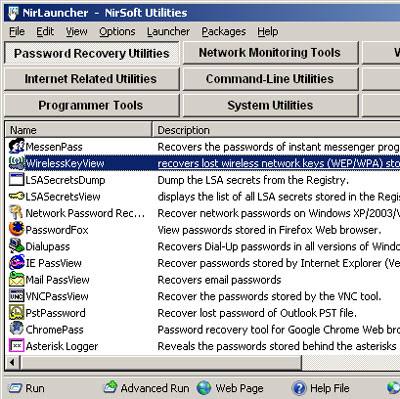Select the Dialupass name
This screenshot has width=400, height=399.
[48, 247]
